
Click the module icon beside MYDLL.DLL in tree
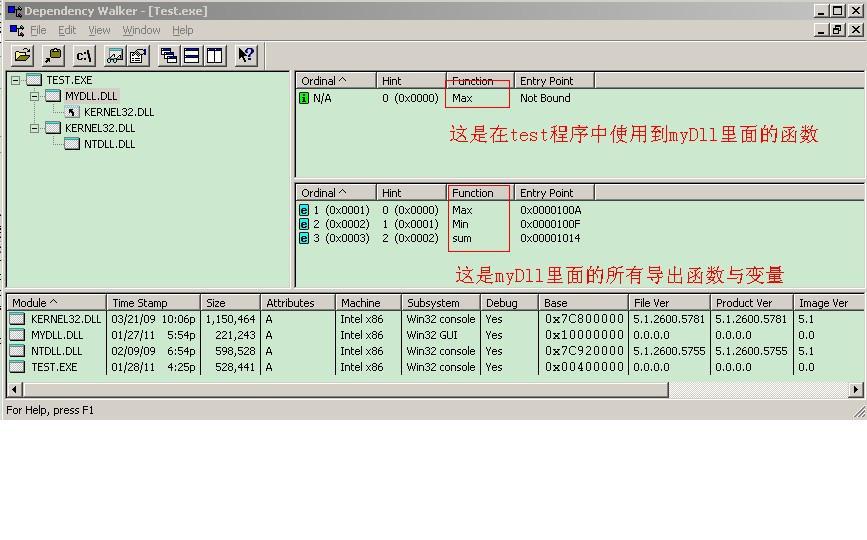[53, 96]
